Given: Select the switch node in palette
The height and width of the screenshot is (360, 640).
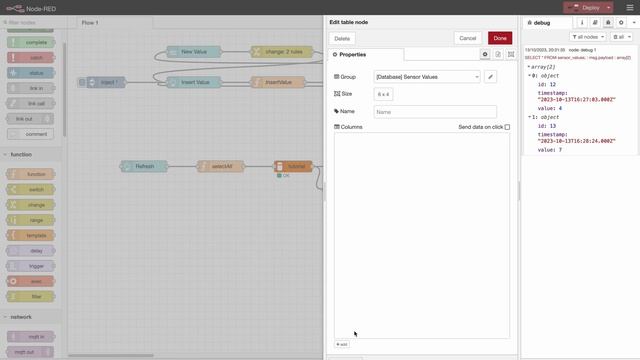Looking at the screenshot, I should [x=31, y=189].
